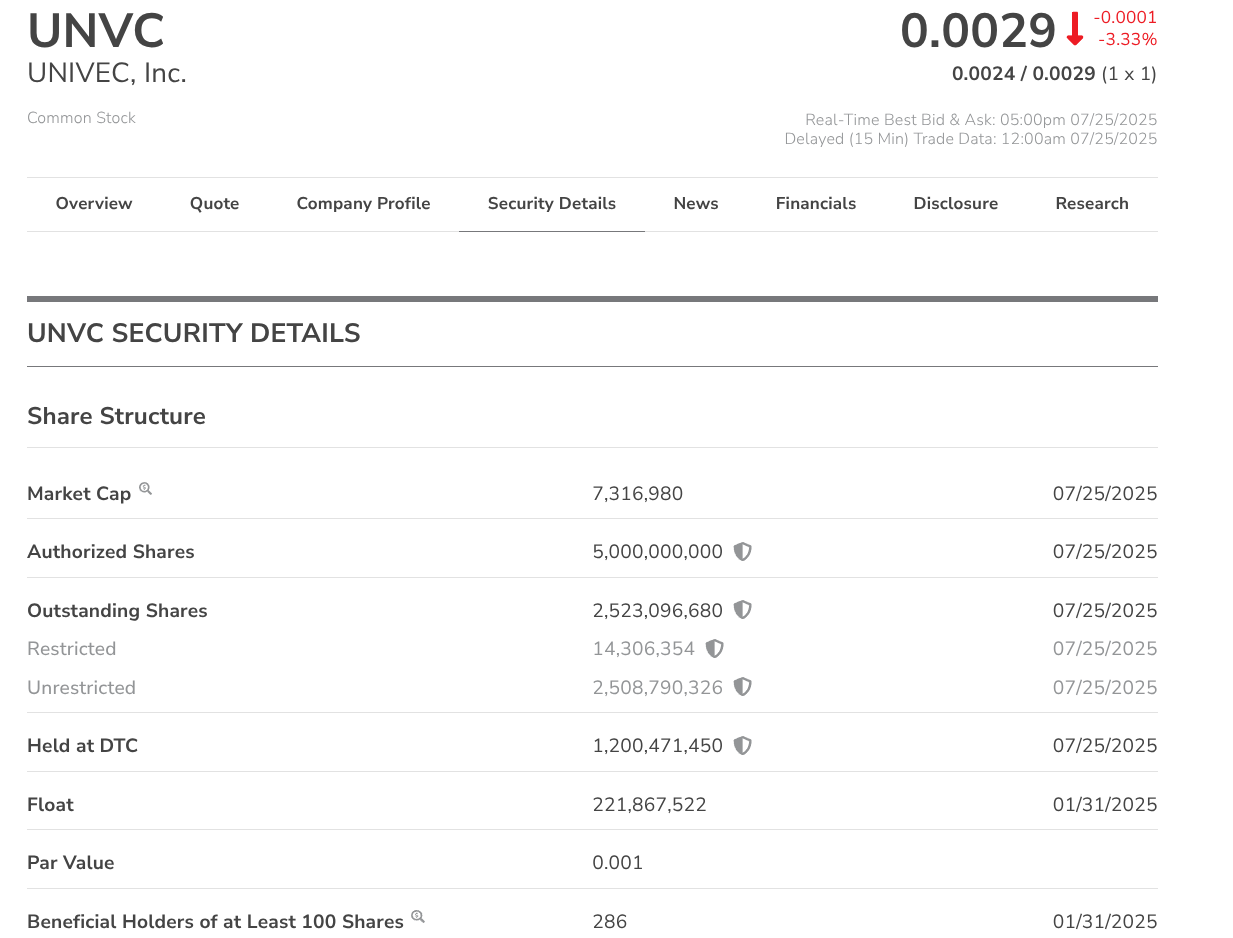This screenshot has height=938, width=1233.
Task: Click the Authorized Shares date 07/25/2025
Action: 1105,552
